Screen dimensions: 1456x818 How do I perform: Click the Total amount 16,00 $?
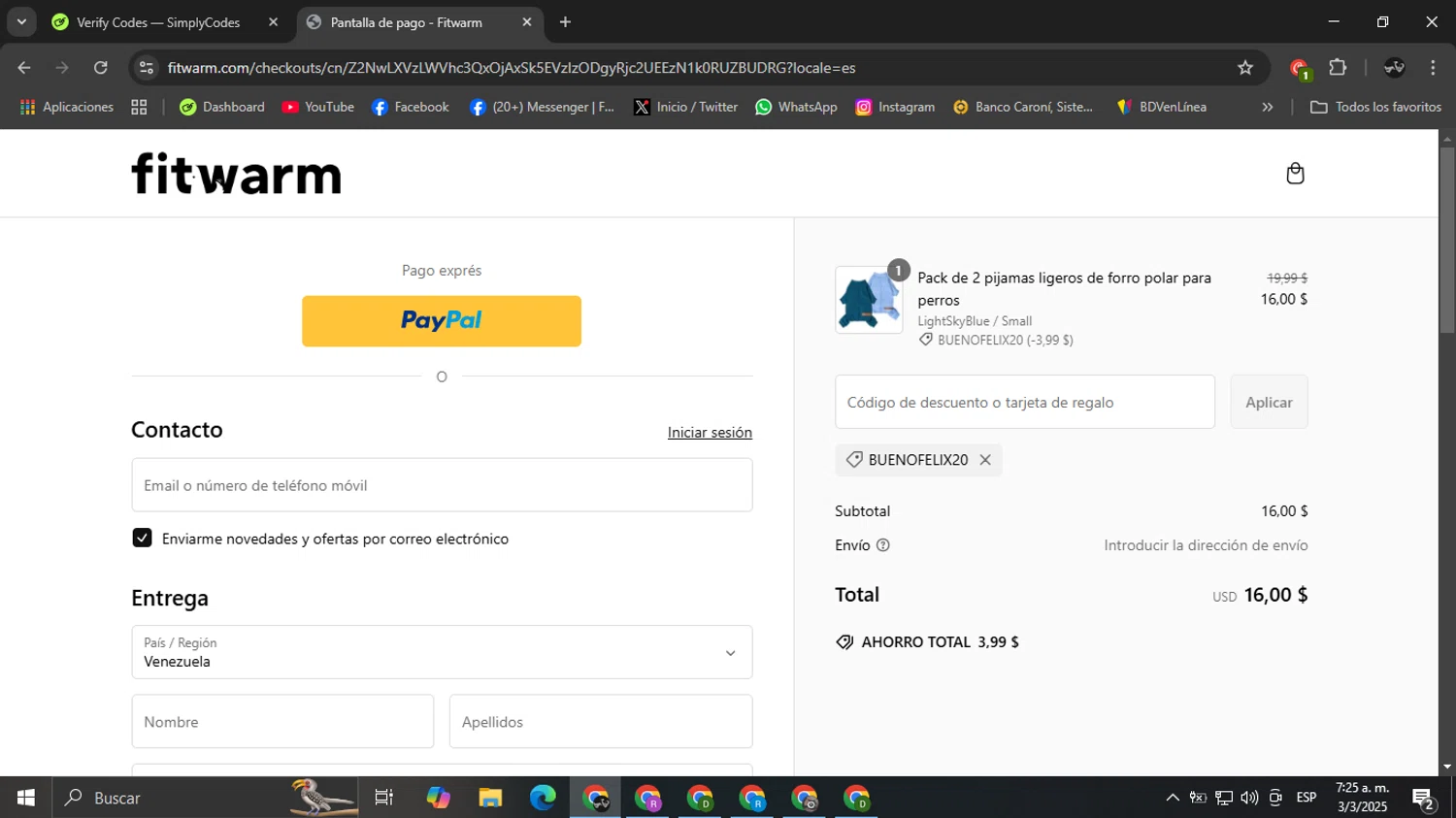(x=1275, y=595)
